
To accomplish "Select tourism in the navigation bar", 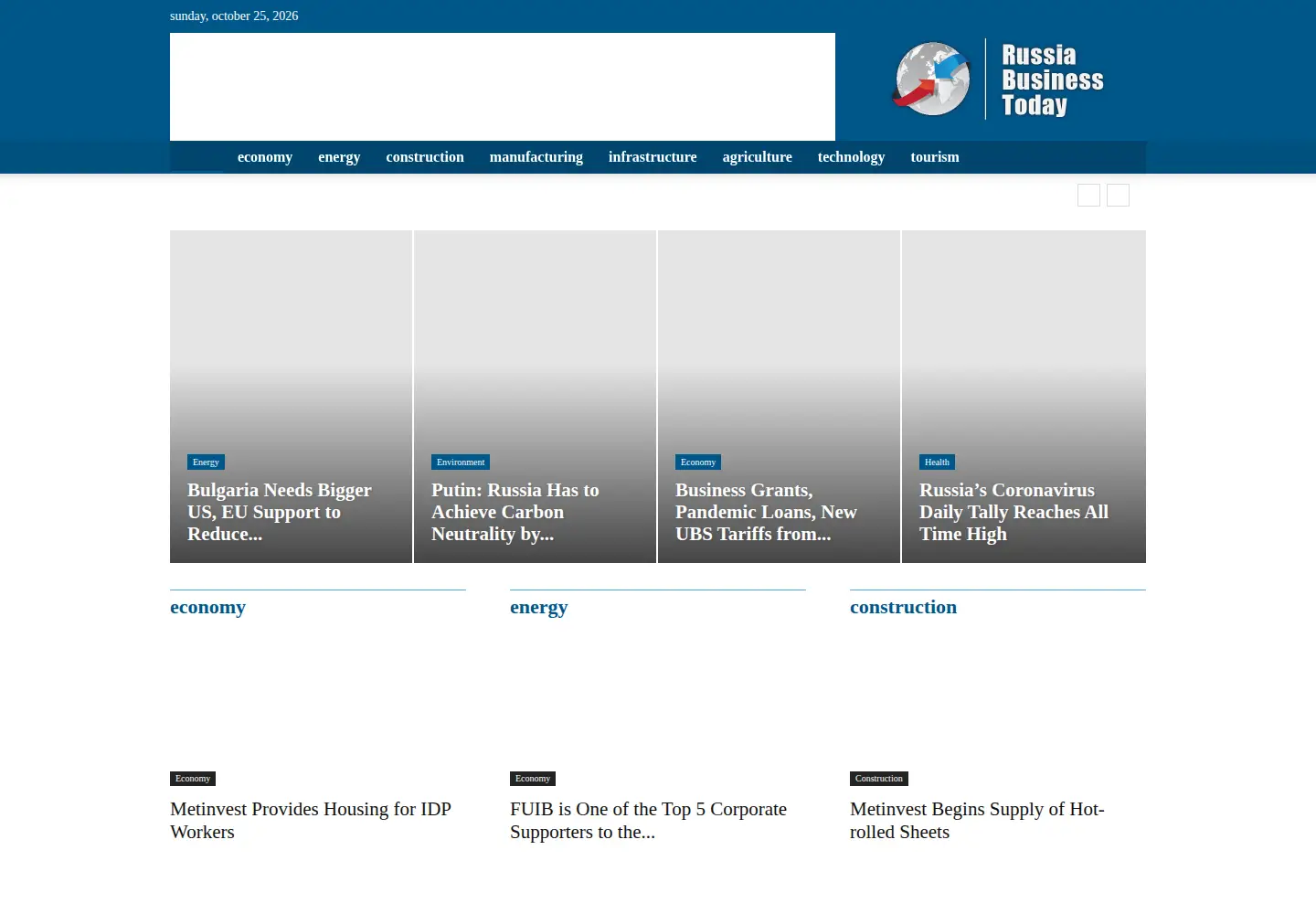I will (x=935, y=157).
